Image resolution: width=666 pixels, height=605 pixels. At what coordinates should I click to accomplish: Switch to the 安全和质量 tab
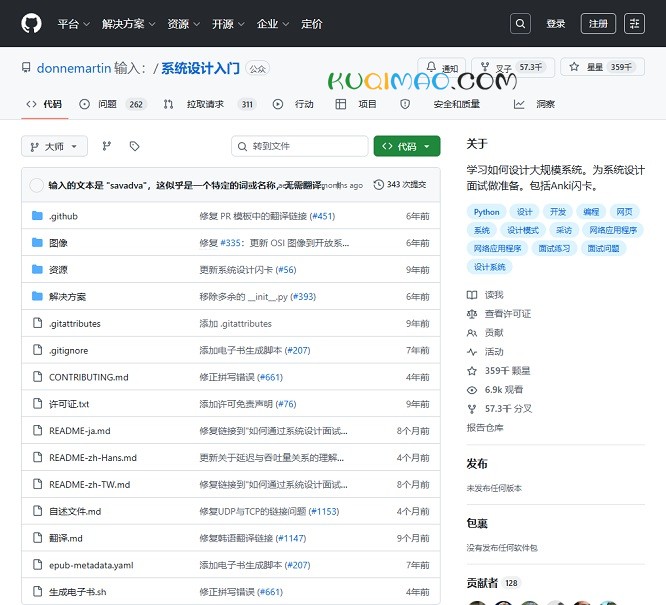(x=440, y=104)
